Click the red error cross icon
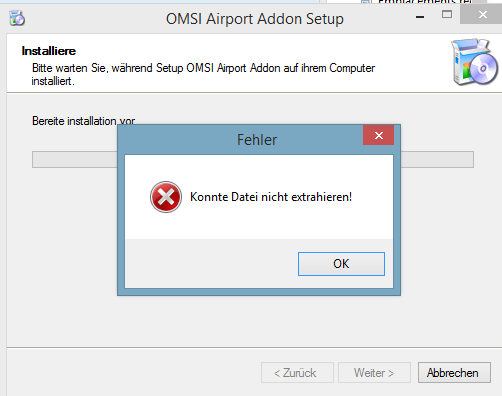Image resolution: width=502 pixels, height=396 pixels. 166,197
